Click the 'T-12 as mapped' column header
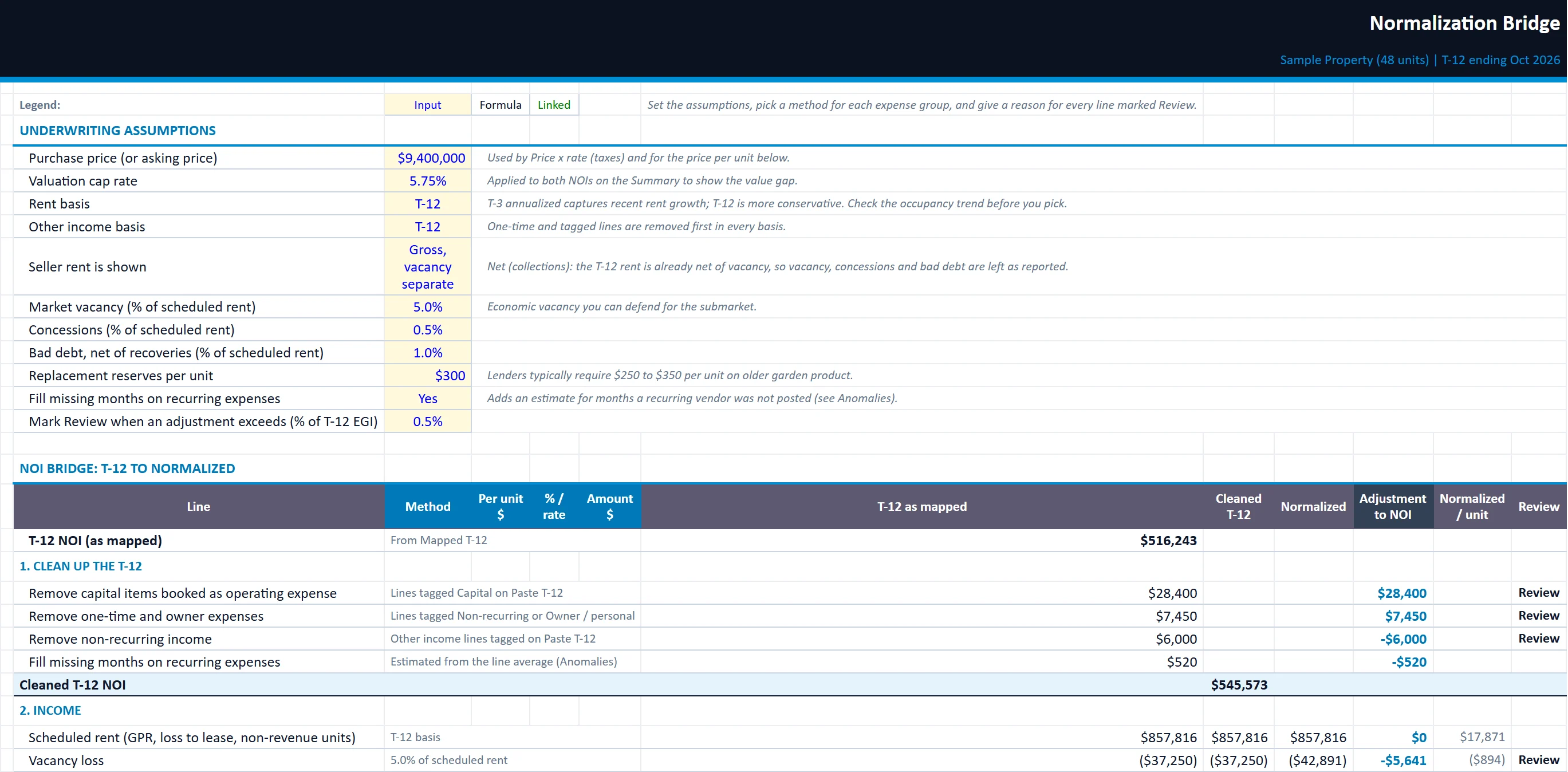1568x772 pixels. point(921,506)
